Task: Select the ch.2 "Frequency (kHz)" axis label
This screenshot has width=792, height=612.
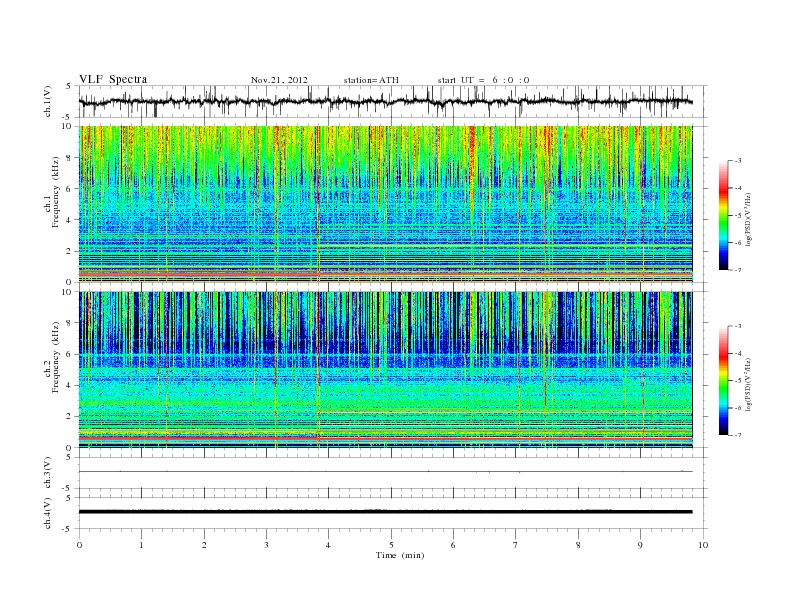Action: click(56, 357)
